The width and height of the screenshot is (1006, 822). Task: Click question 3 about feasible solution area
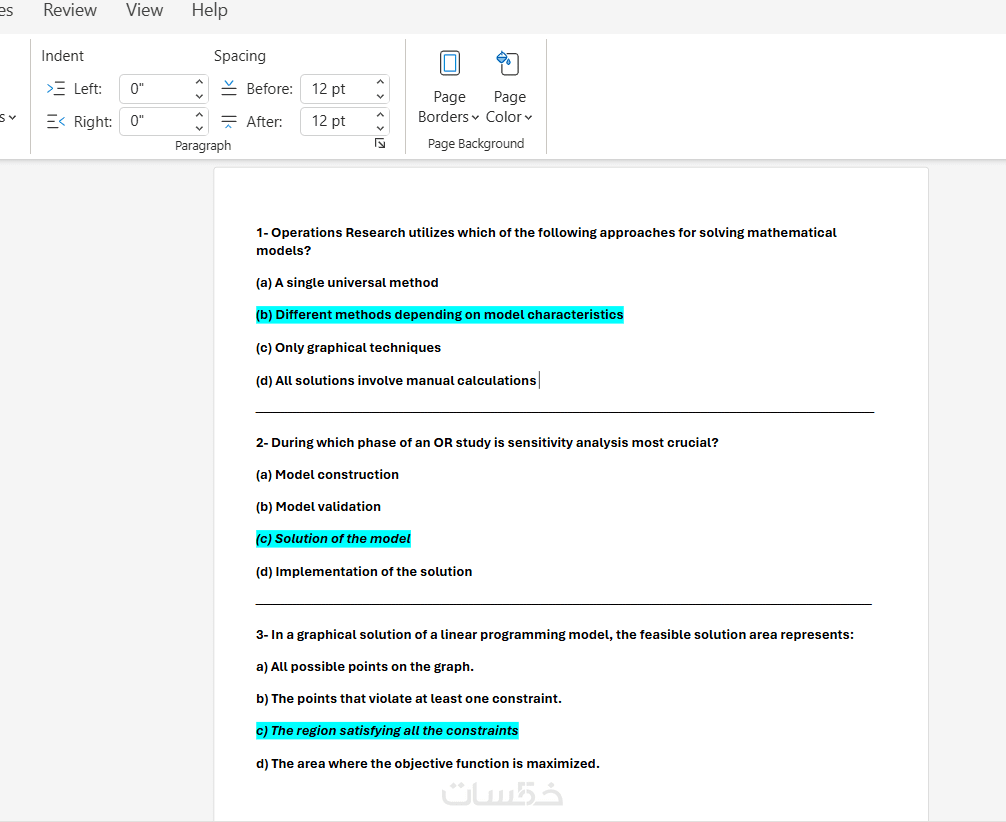tap(555, 635)
